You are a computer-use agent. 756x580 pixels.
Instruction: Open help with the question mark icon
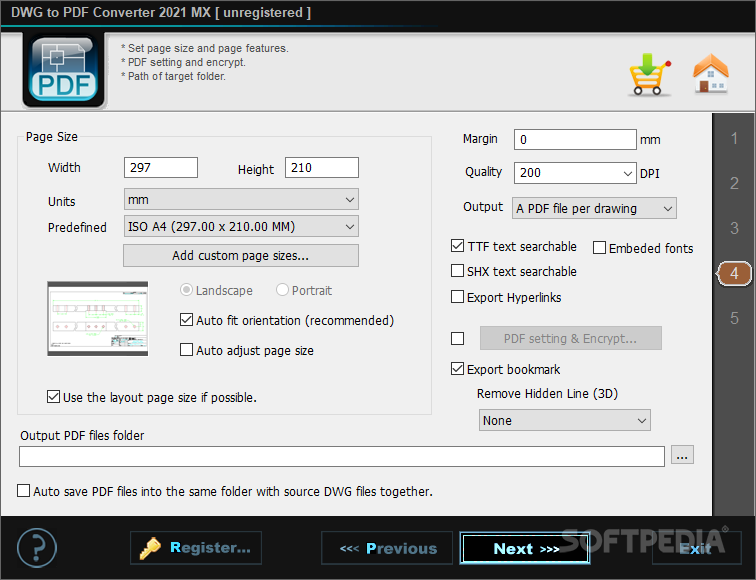pos(37,548)
